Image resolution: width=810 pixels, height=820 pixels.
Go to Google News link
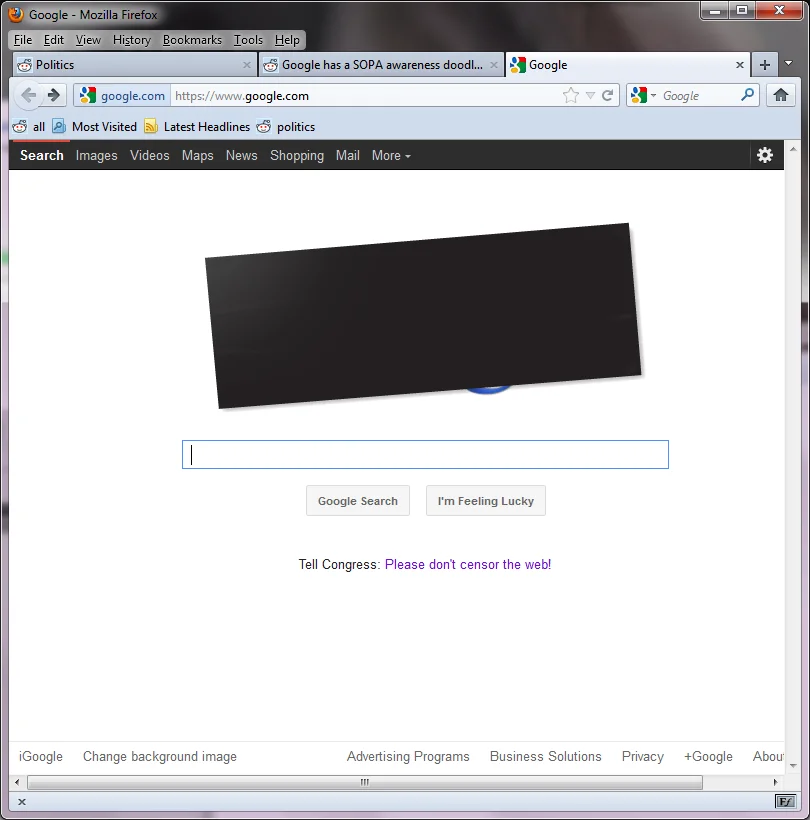(242, 155)
